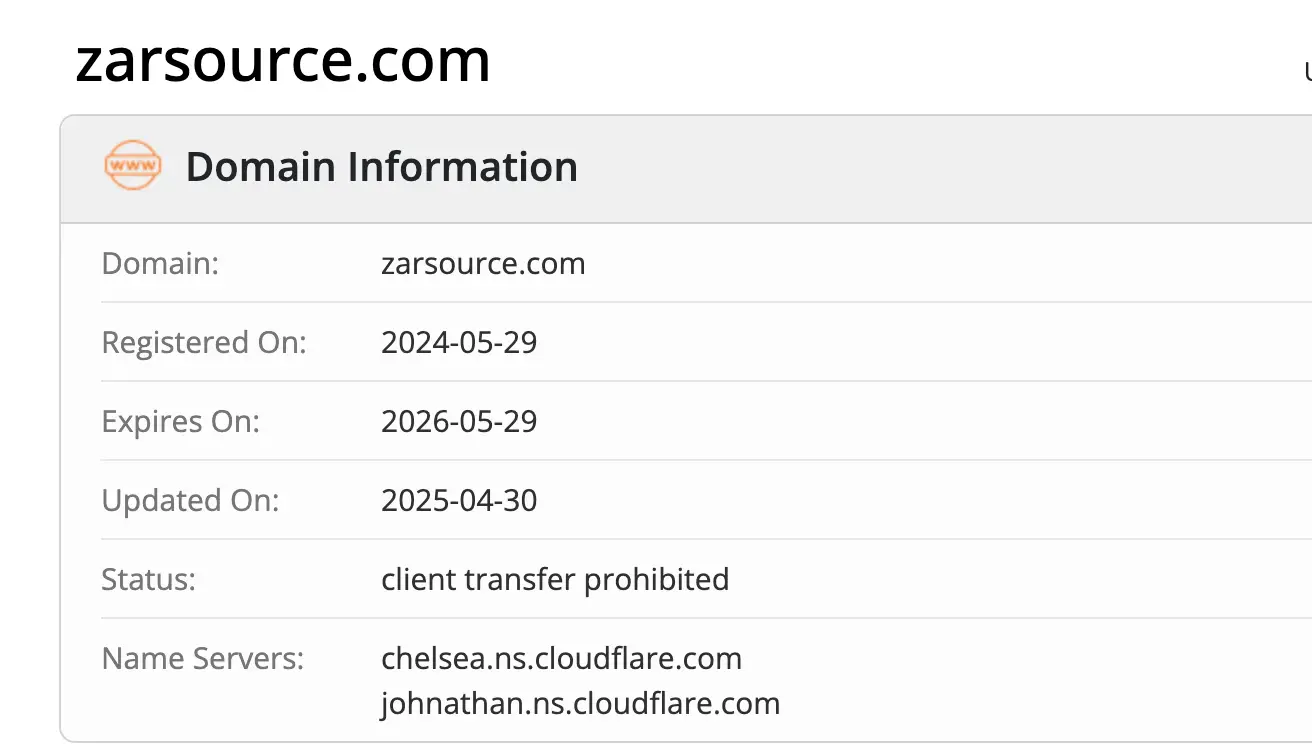The height and width of the screenshot is (744, 1312).
Task: Click the zarsource.com page title heading
Action: click(x=283, y=60)
